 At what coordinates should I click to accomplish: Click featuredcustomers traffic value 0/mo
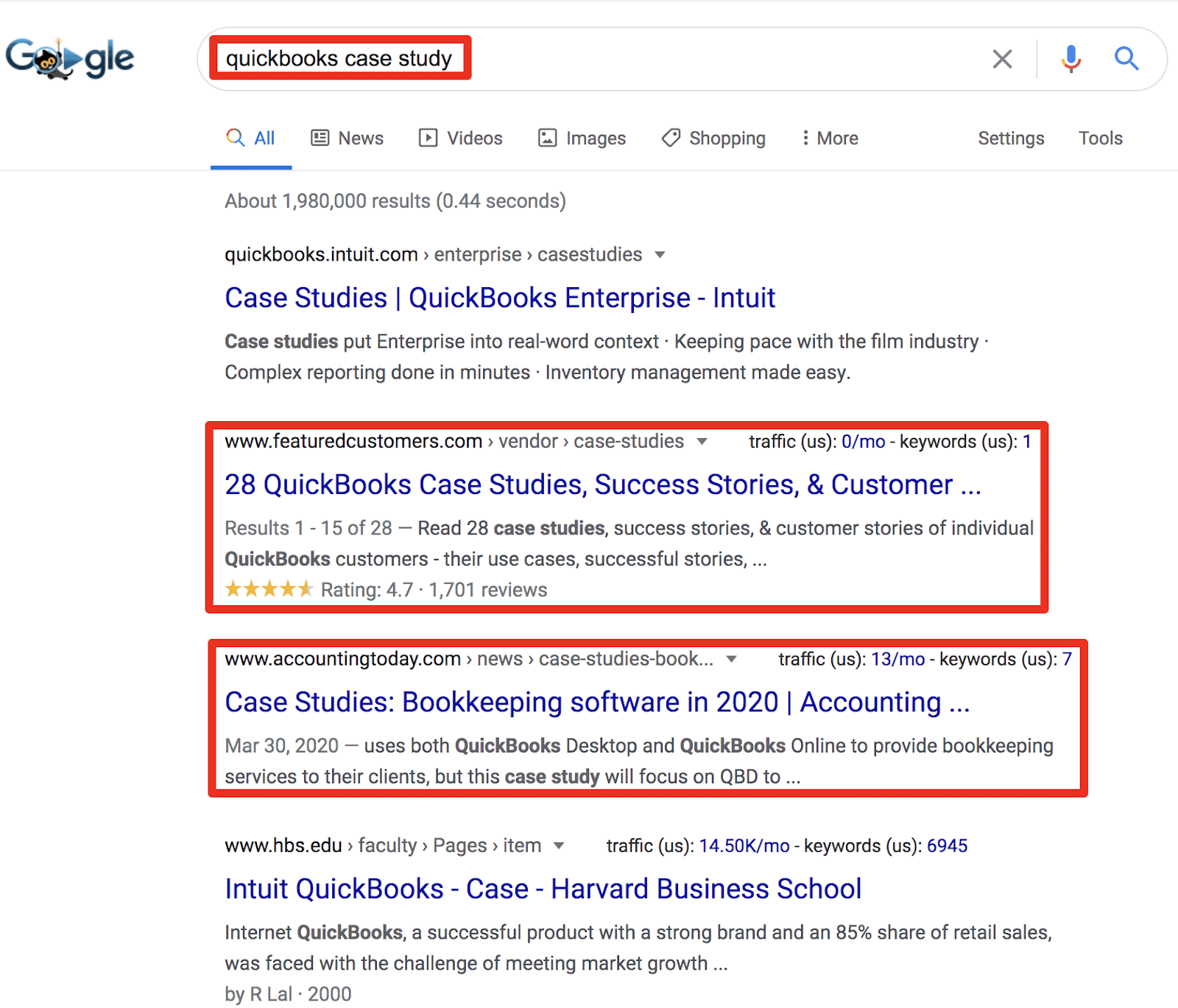point(864,442)
